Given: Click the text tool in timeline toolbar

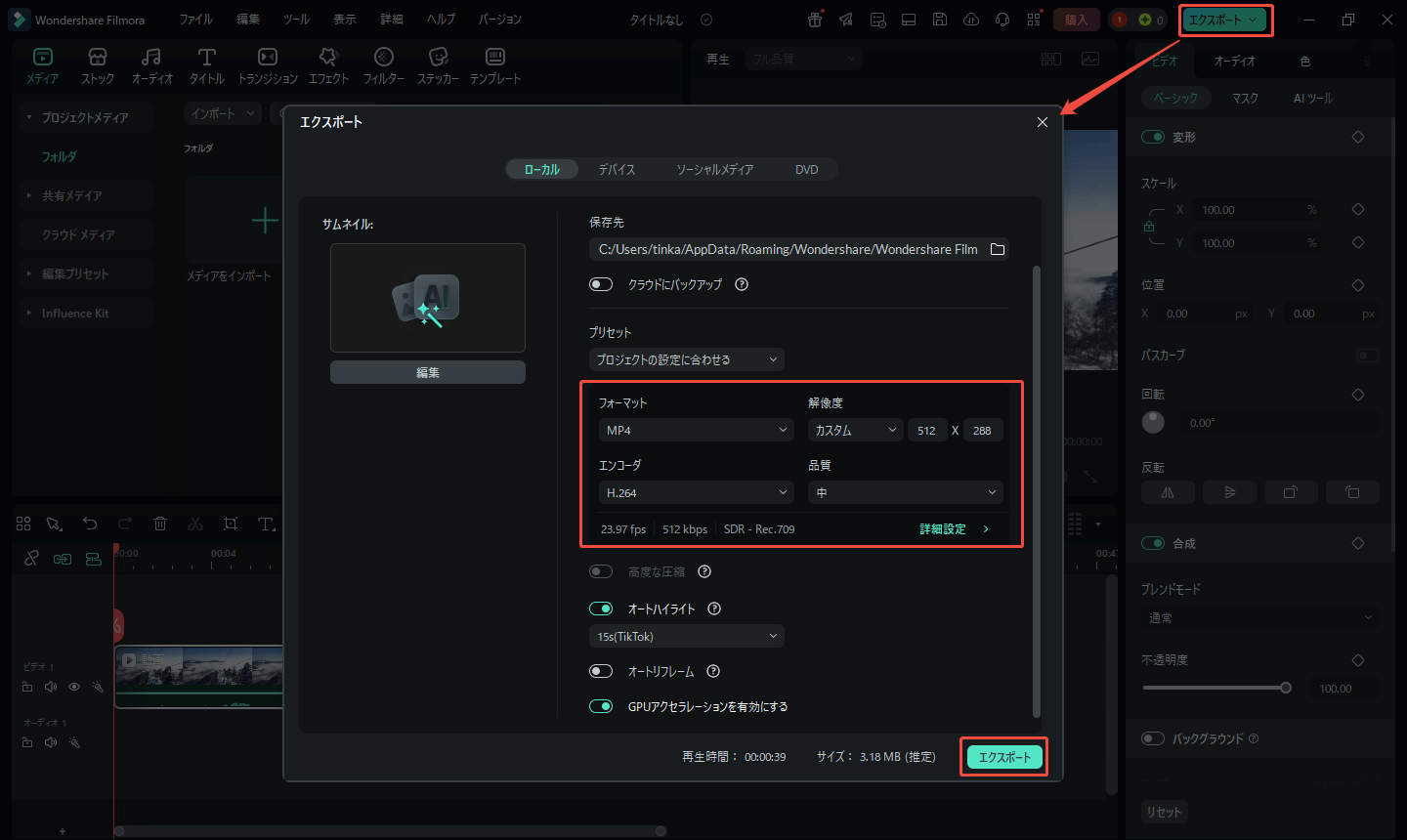Looking at the screenshot, I should pos(266,524).
